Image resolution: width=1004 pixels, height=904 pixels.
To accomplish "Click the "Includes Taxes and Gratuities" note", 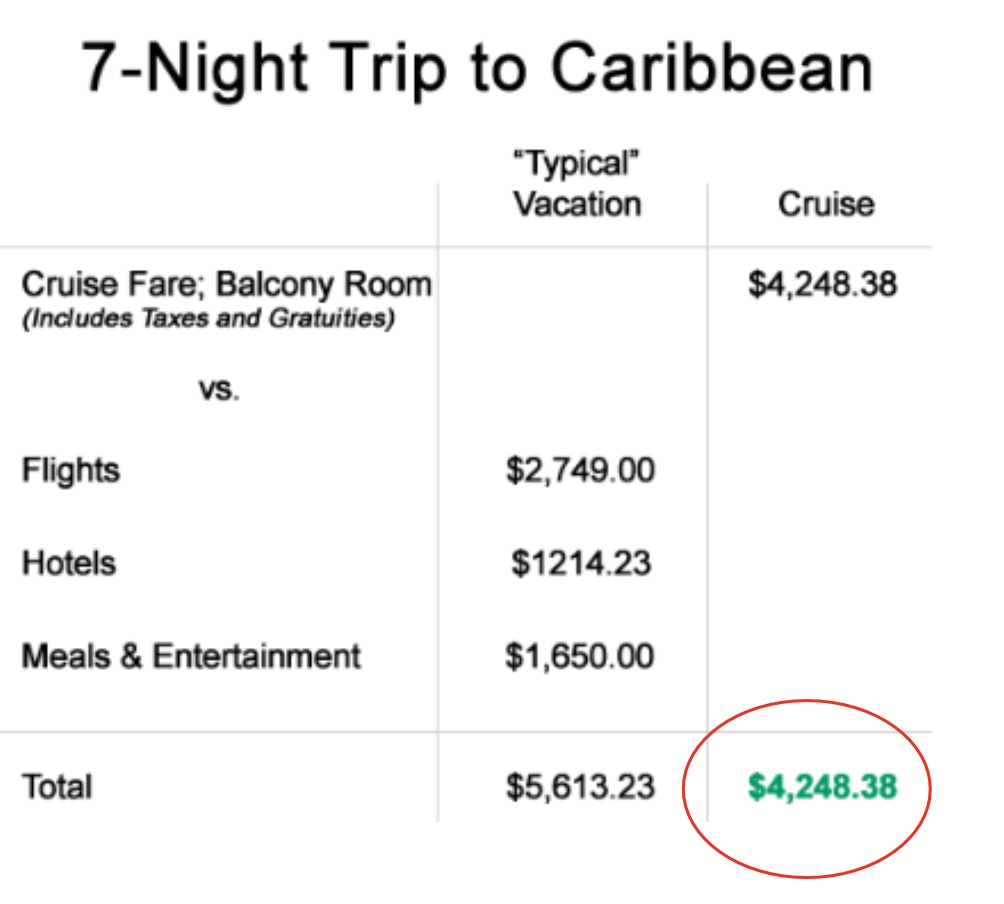I will point(208,320).
